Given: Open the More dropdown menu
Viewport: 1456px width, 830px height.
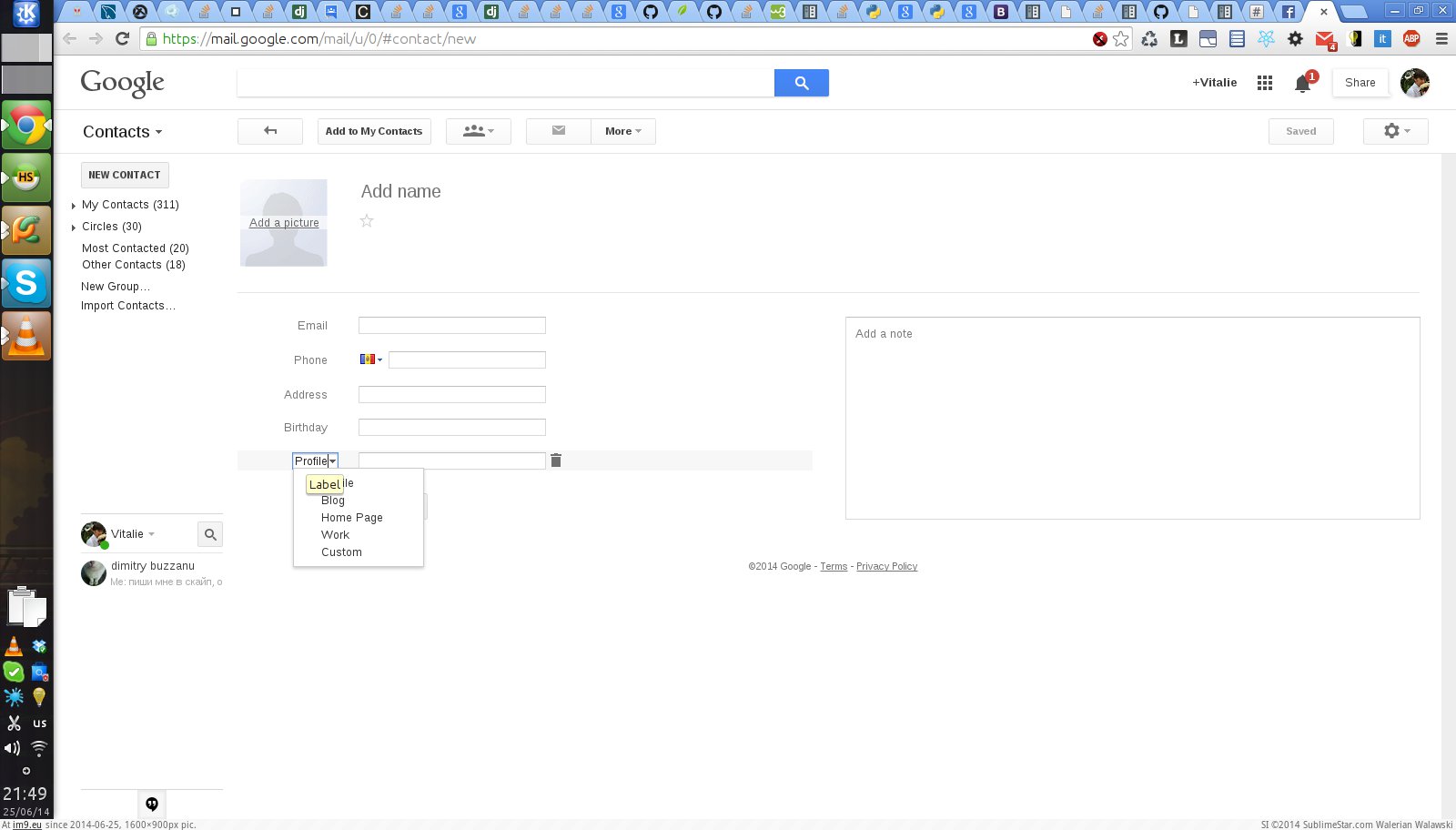Looking at the screenshot, I should pos(622,131).
